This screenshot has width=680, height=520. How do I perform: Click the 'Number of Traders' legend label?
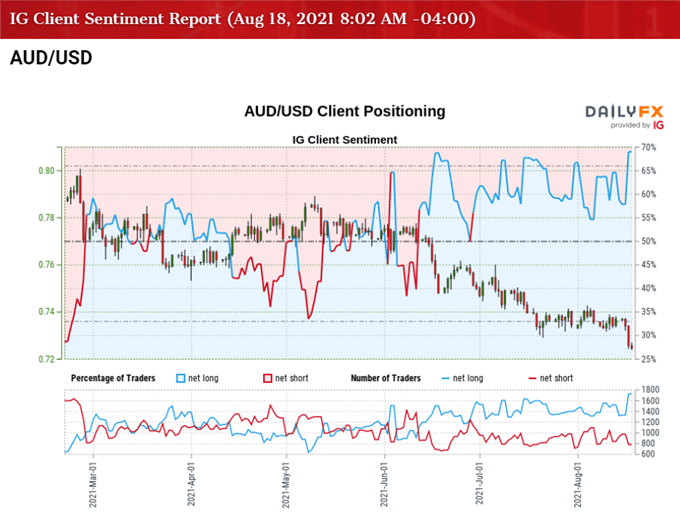click(386, 378)
